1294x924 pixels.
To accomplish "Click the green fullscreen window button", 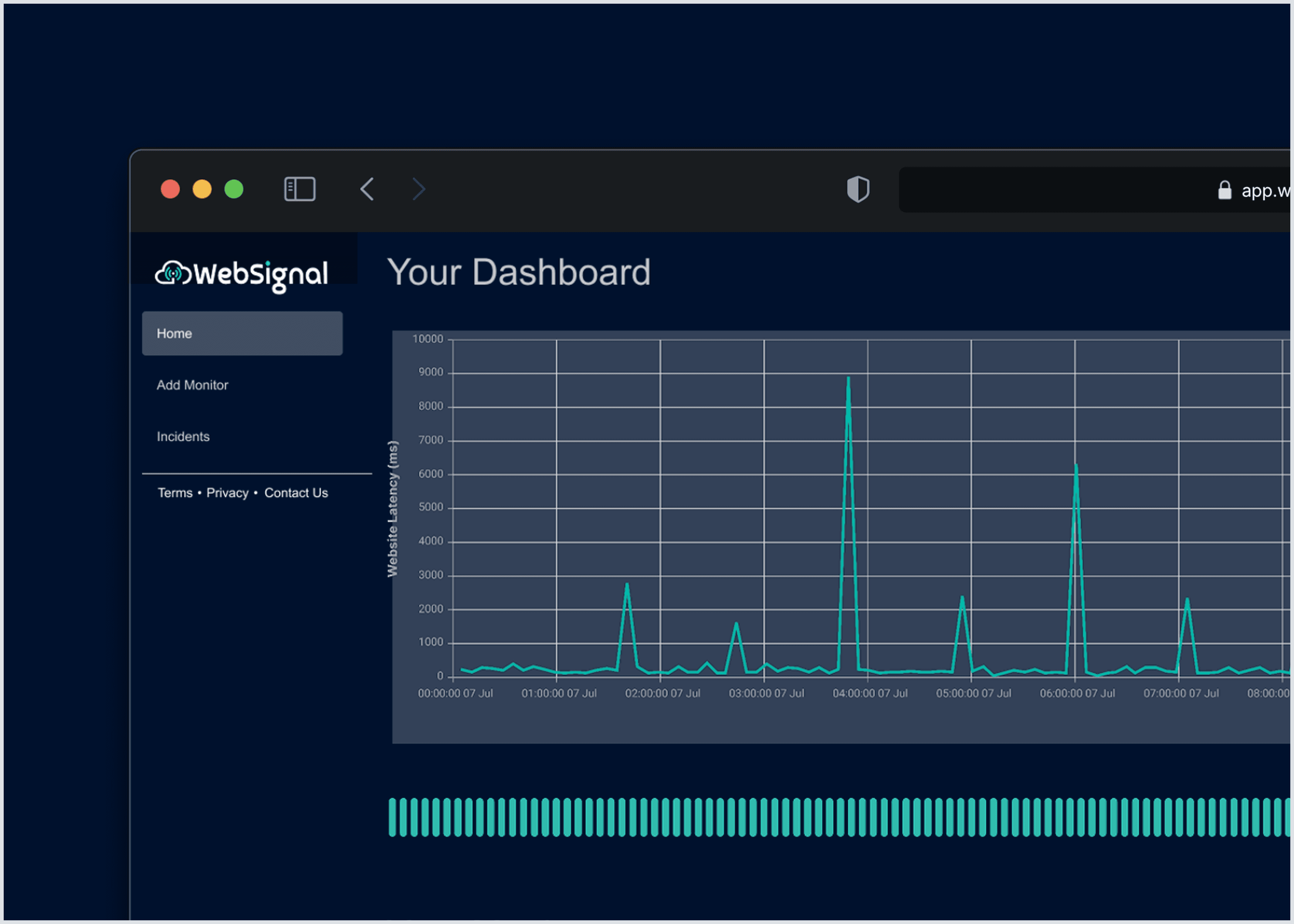I will tap(234, 189).
